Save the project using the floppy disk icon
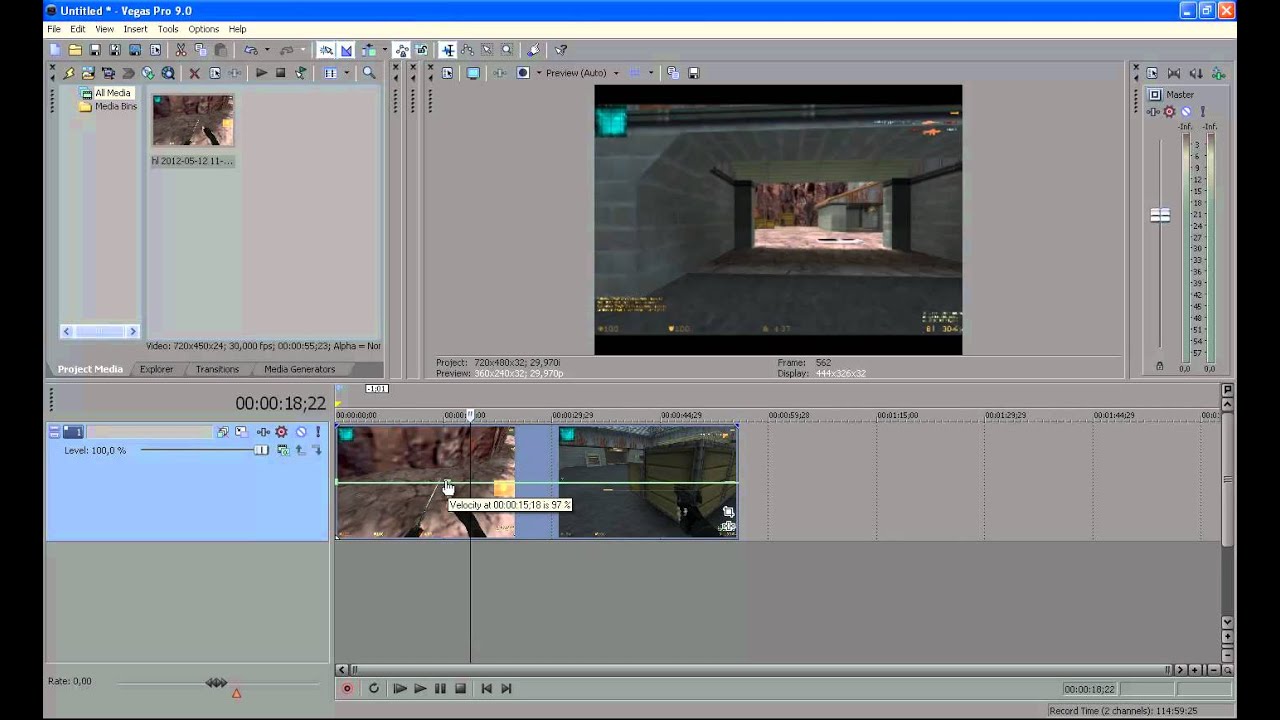The width and height of the screenshot is (1280, 720). (x=95, y=50)
